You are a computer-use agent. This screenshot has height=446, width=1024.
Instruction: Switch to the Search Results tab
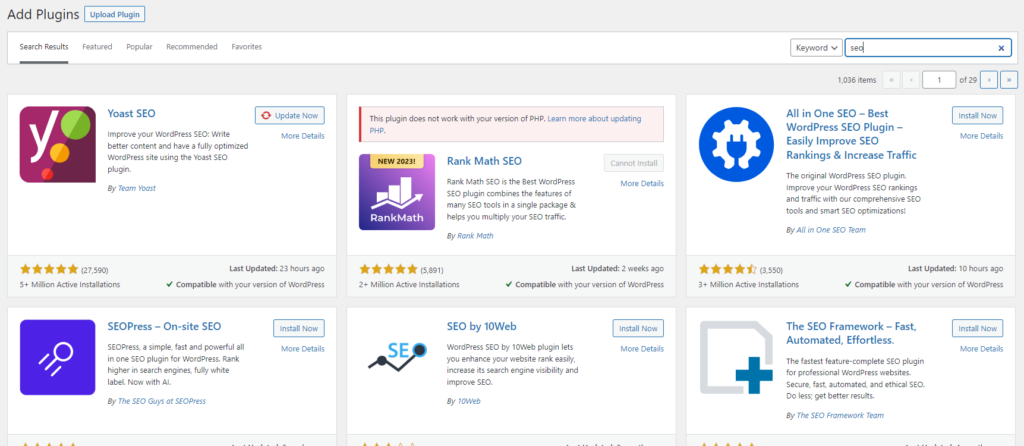click(x=44, y=47)
